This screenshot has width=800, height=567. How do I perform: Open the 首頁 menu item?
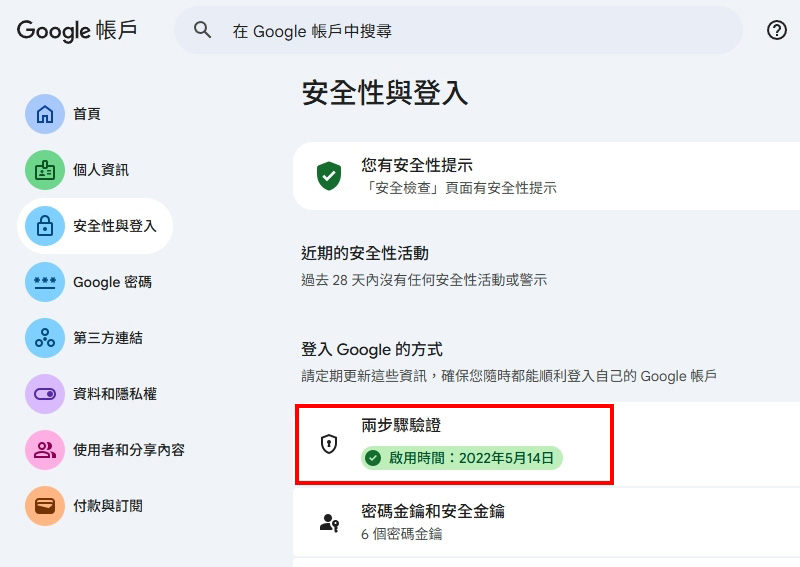(87, 114)
